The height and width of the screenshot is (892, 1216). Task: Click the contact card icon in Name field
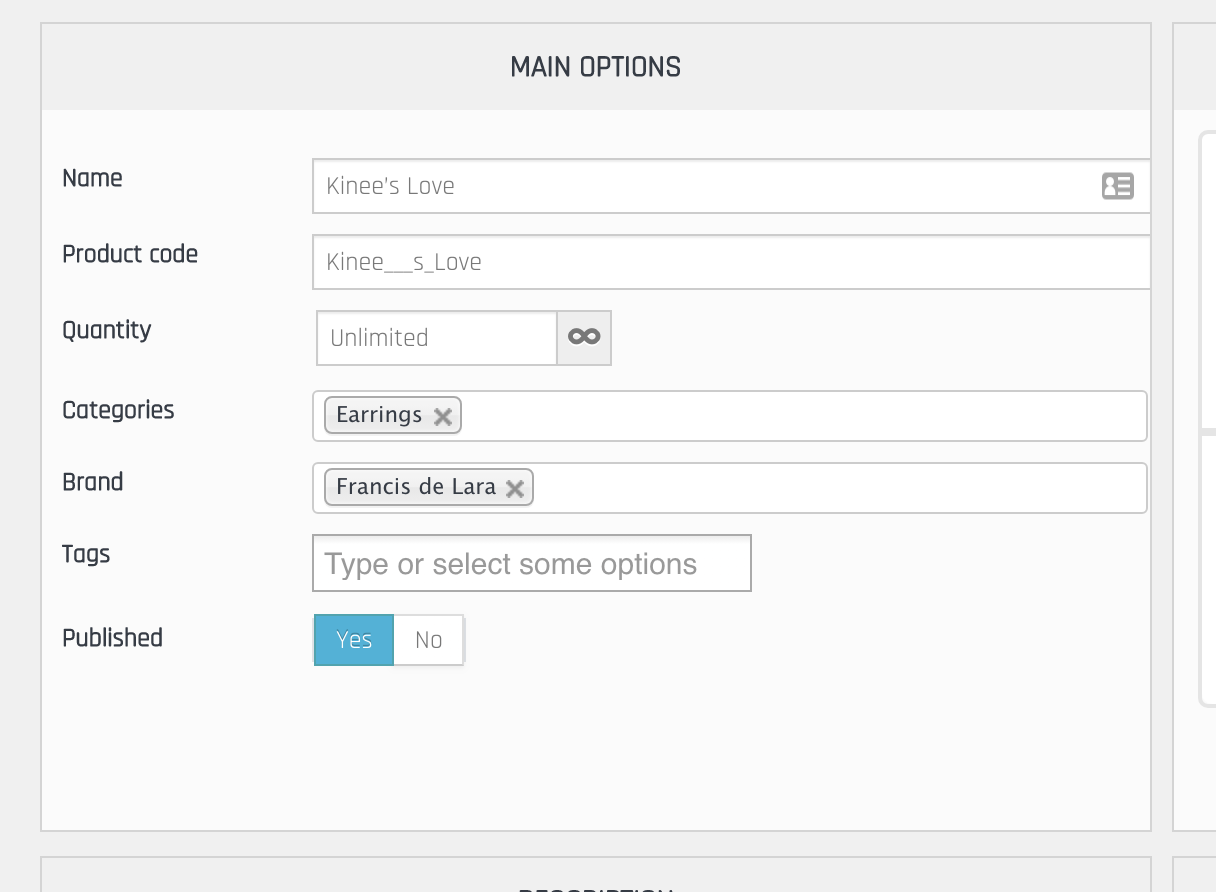(x=1117, y=186)
